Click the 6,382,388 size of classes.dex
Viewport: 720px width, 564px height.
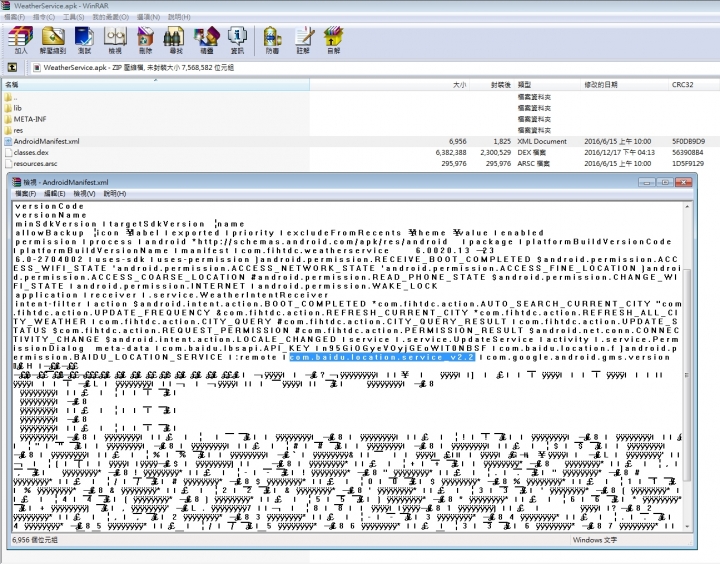pyautogui.click(x=451, y=152)
